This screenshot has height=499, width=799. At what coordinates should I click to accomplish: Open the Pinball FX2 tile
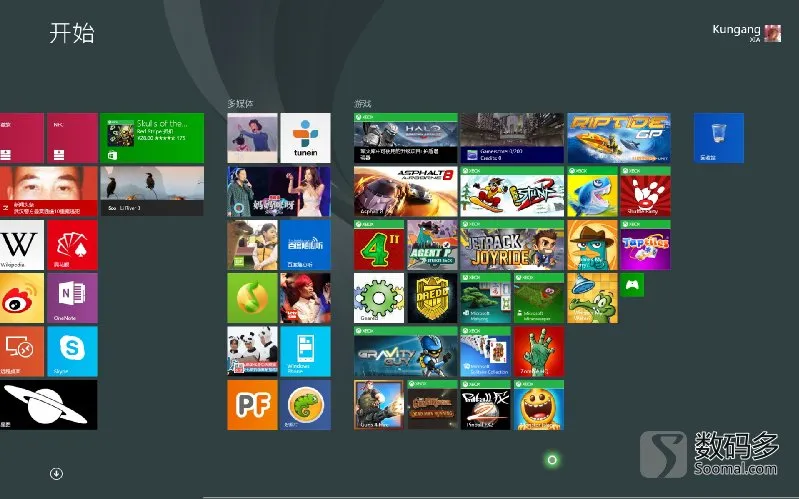(x=485, y=405)
